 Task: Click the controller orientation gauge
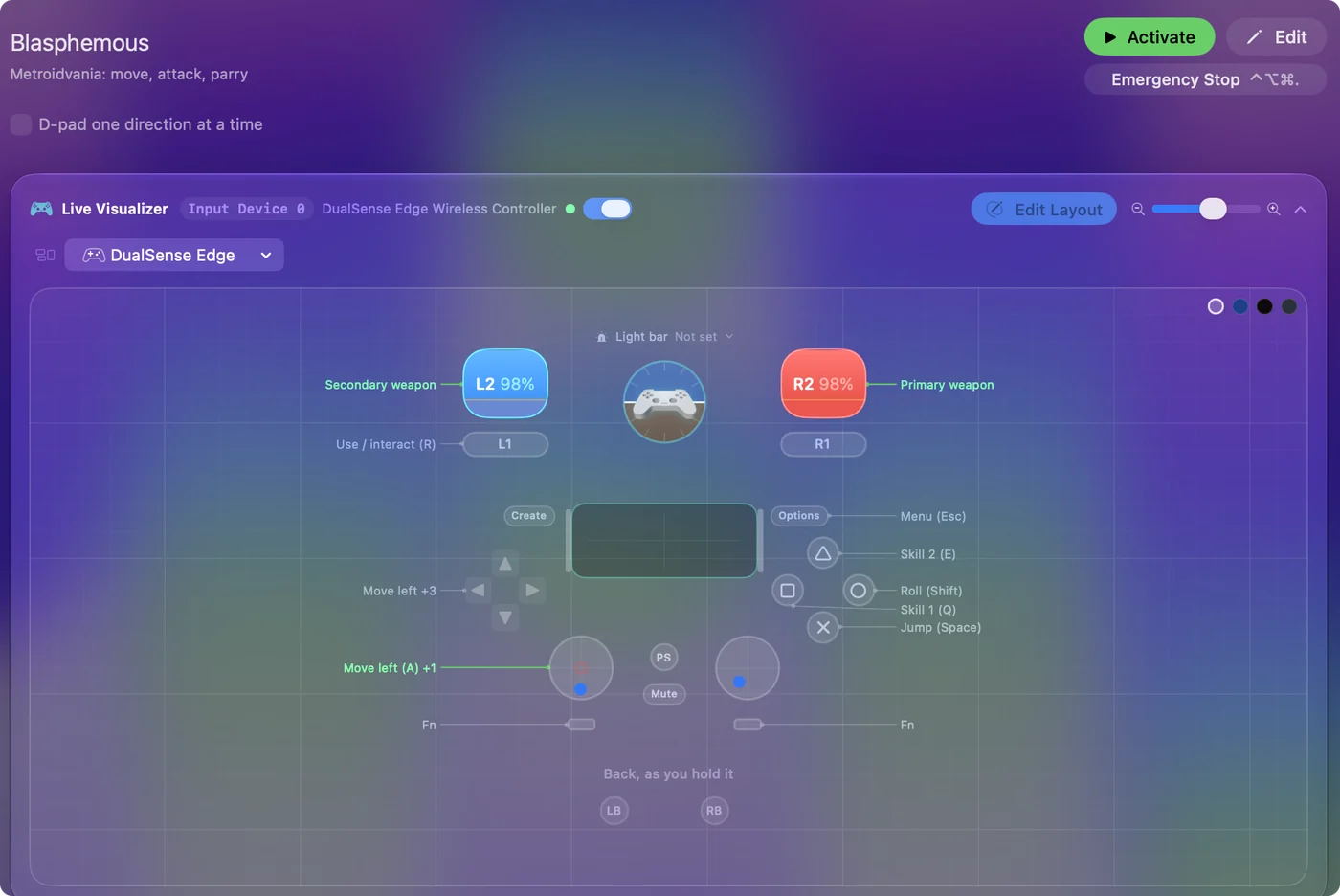click(664, 402)
